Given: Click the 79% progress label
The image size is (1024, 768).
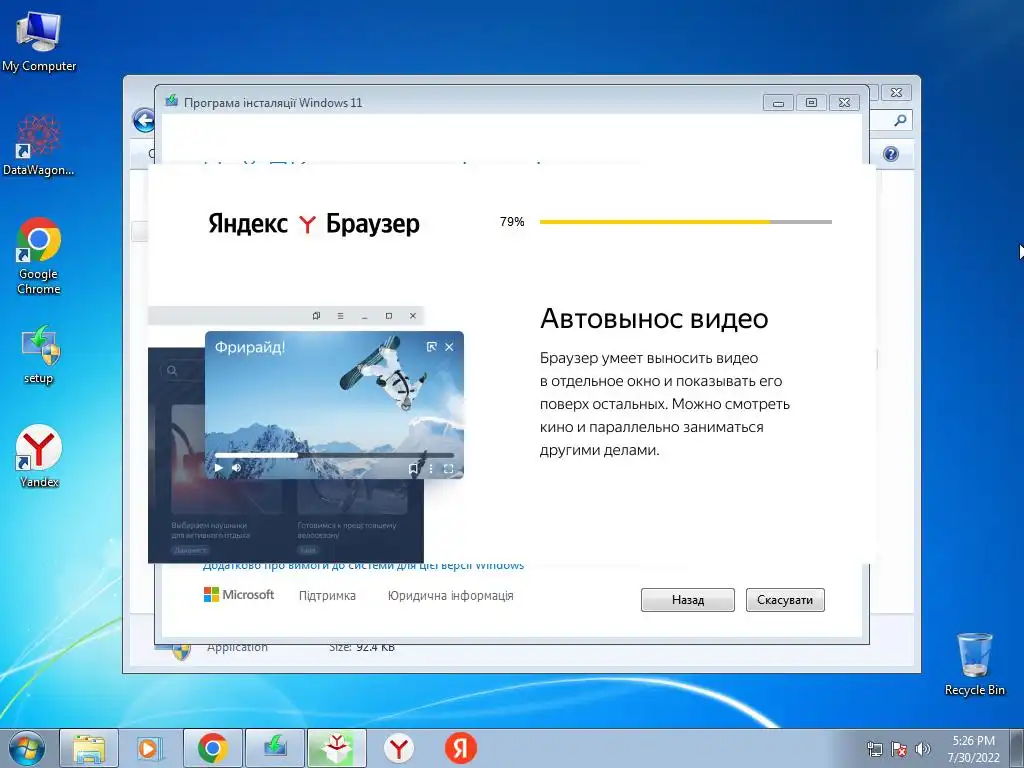Looking at the screenshot, I should (x=512, y=222).
